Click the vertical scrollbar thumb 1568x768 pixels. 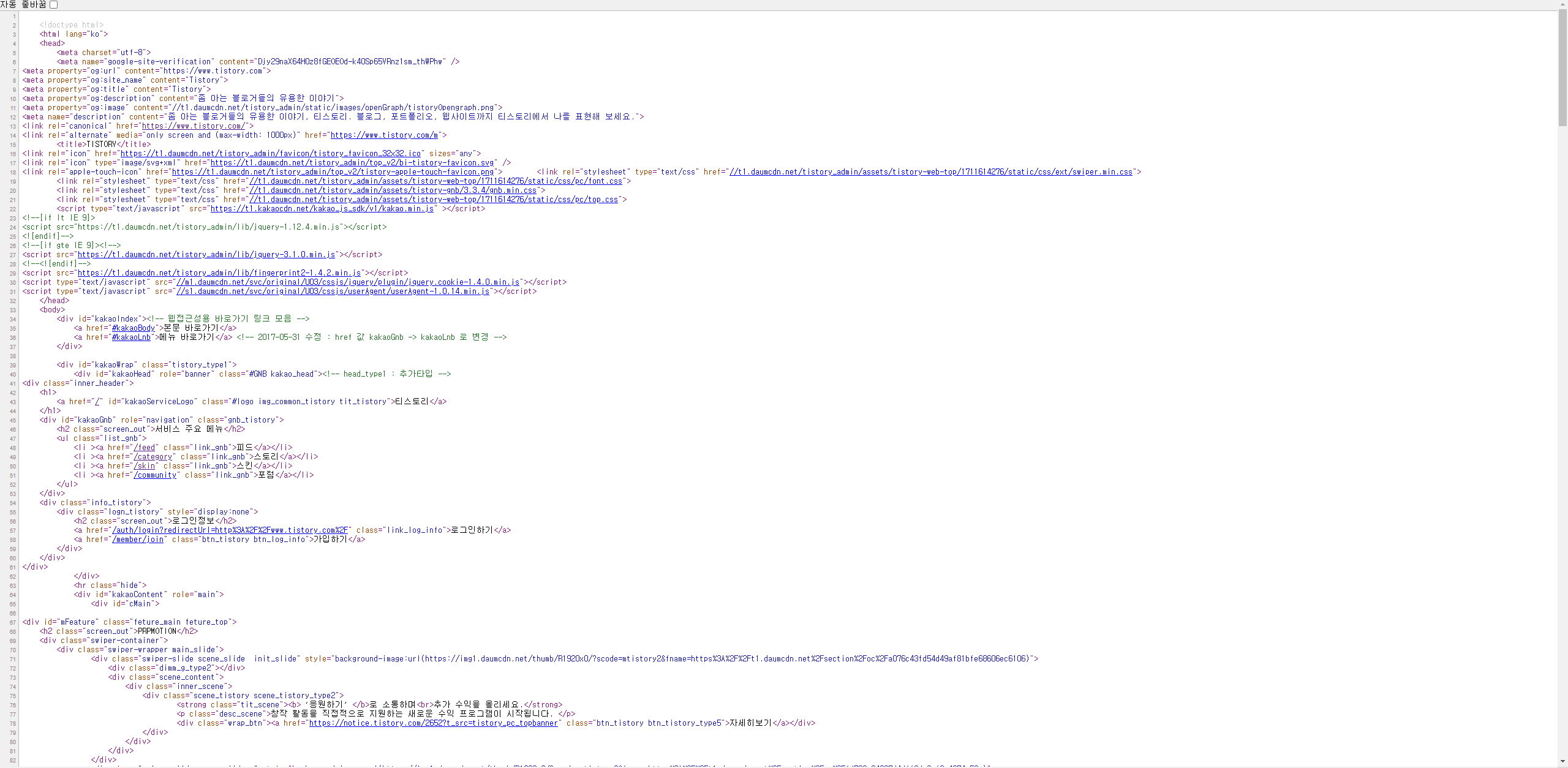tap(1562, 67)
